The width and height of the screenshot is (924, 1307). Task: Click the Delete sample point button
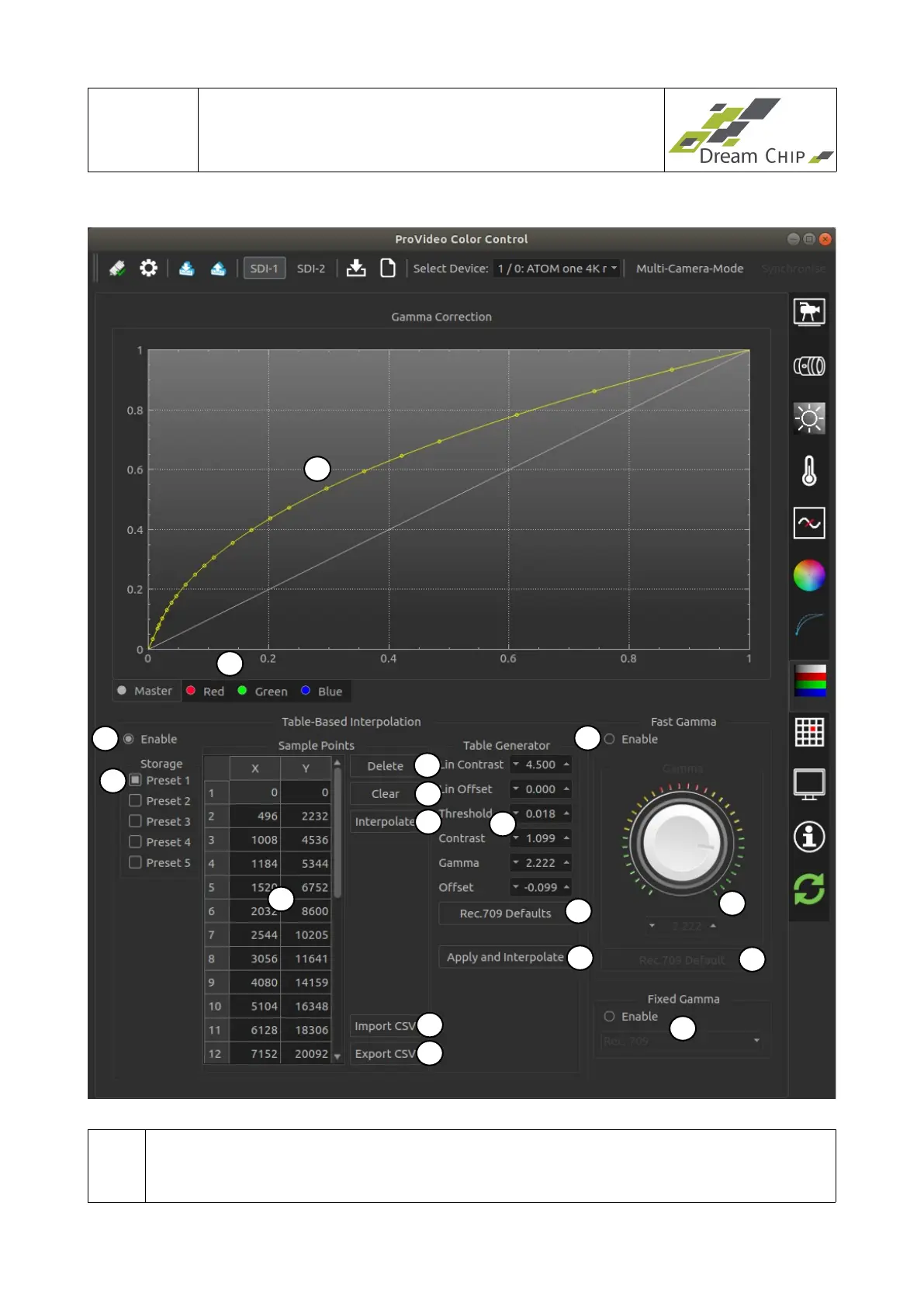tap(385, 766)
